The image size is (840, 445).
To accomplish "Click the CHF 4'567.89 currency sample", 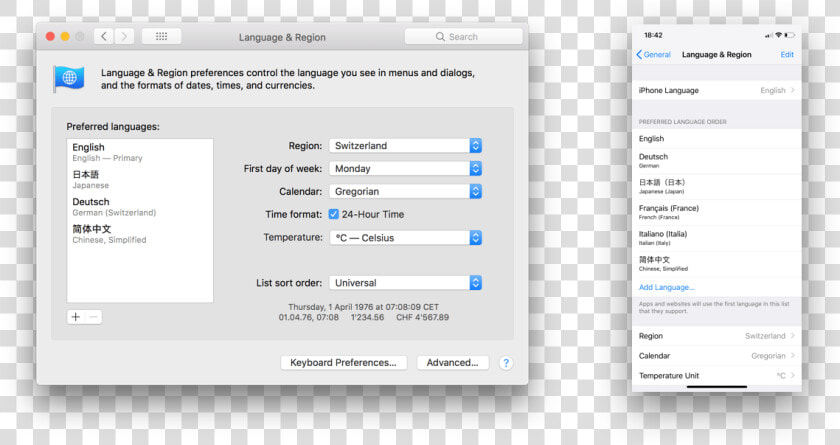I will (423, 317).
